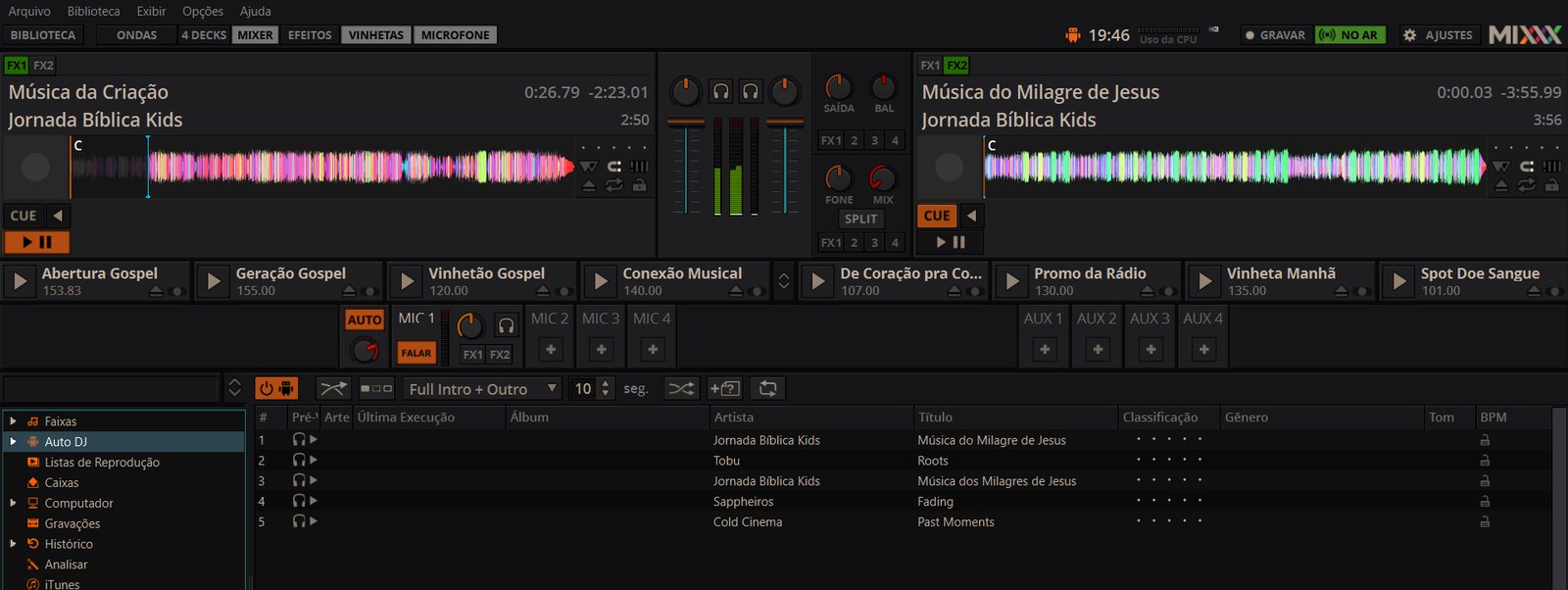Viewport: 1568px width, 590px height.
Task: Click the CUE button on deck 2
Action: click(937, 216)
